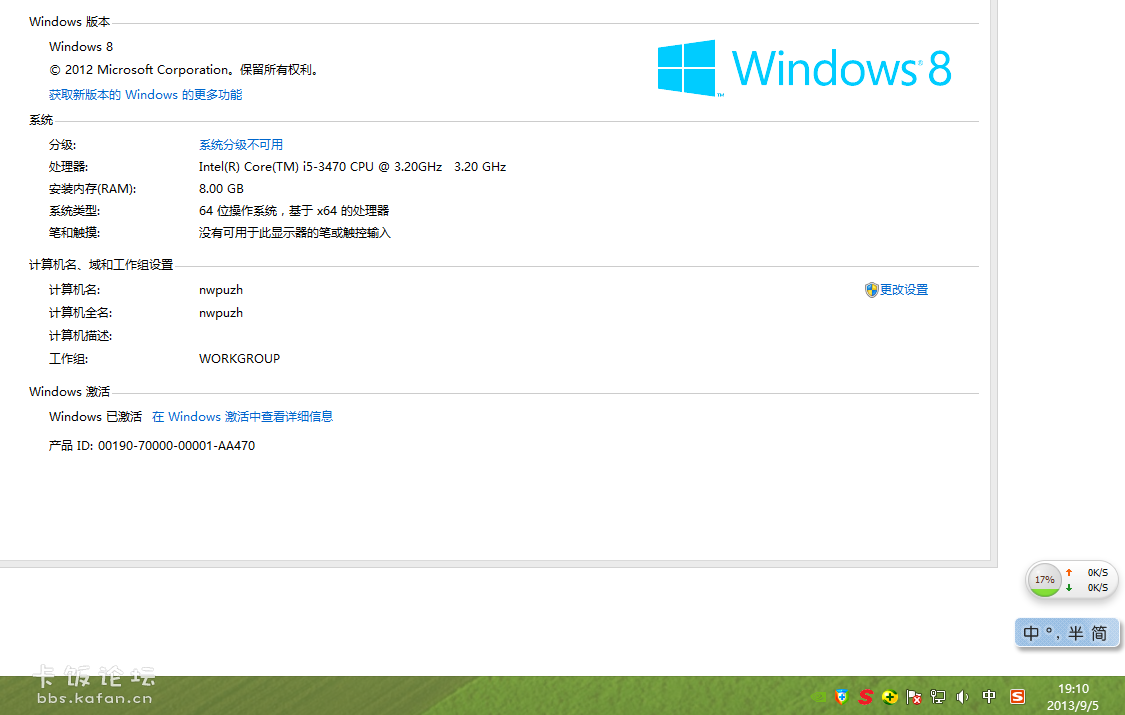Click the blue shield security tray icon
This screenshot has width=1125, height=715.
click(x=842, y=697)
